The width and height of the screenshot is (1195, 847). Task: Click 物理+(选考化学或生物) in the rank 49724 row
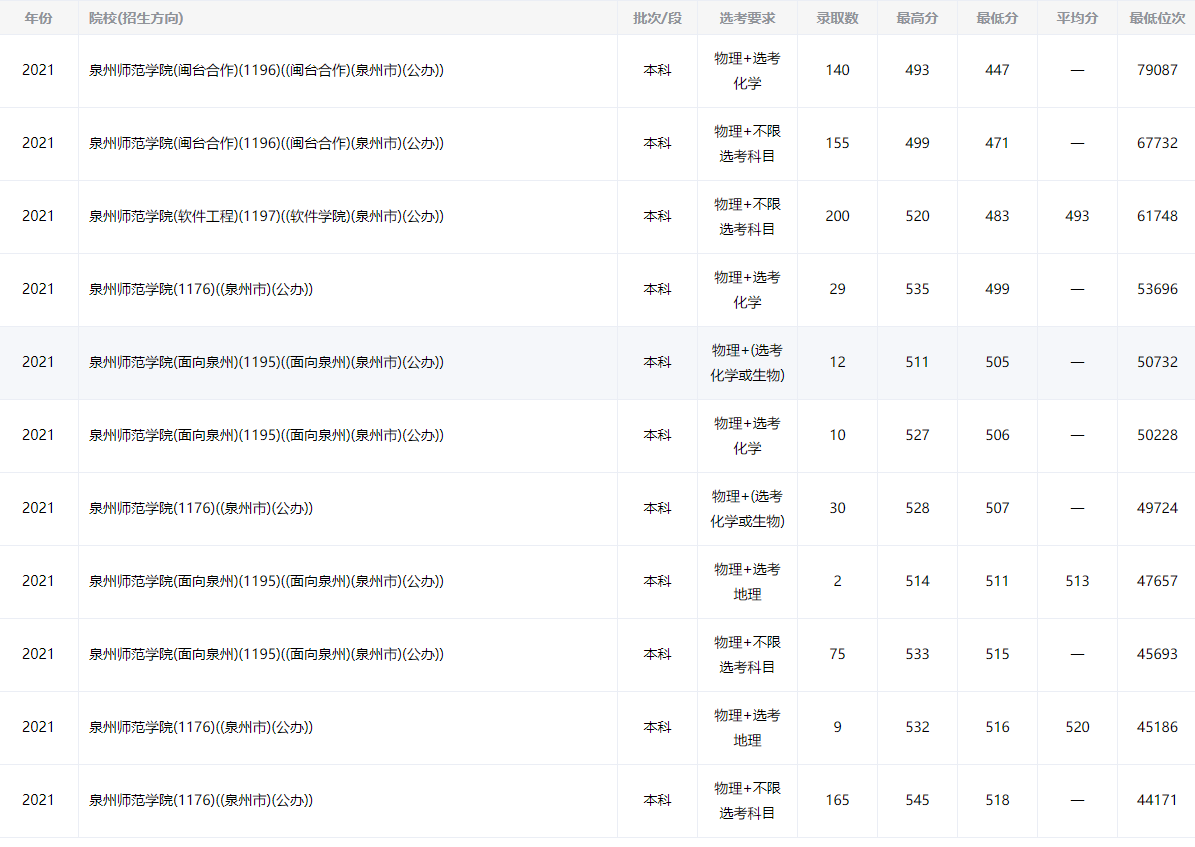tap(747, 509)
